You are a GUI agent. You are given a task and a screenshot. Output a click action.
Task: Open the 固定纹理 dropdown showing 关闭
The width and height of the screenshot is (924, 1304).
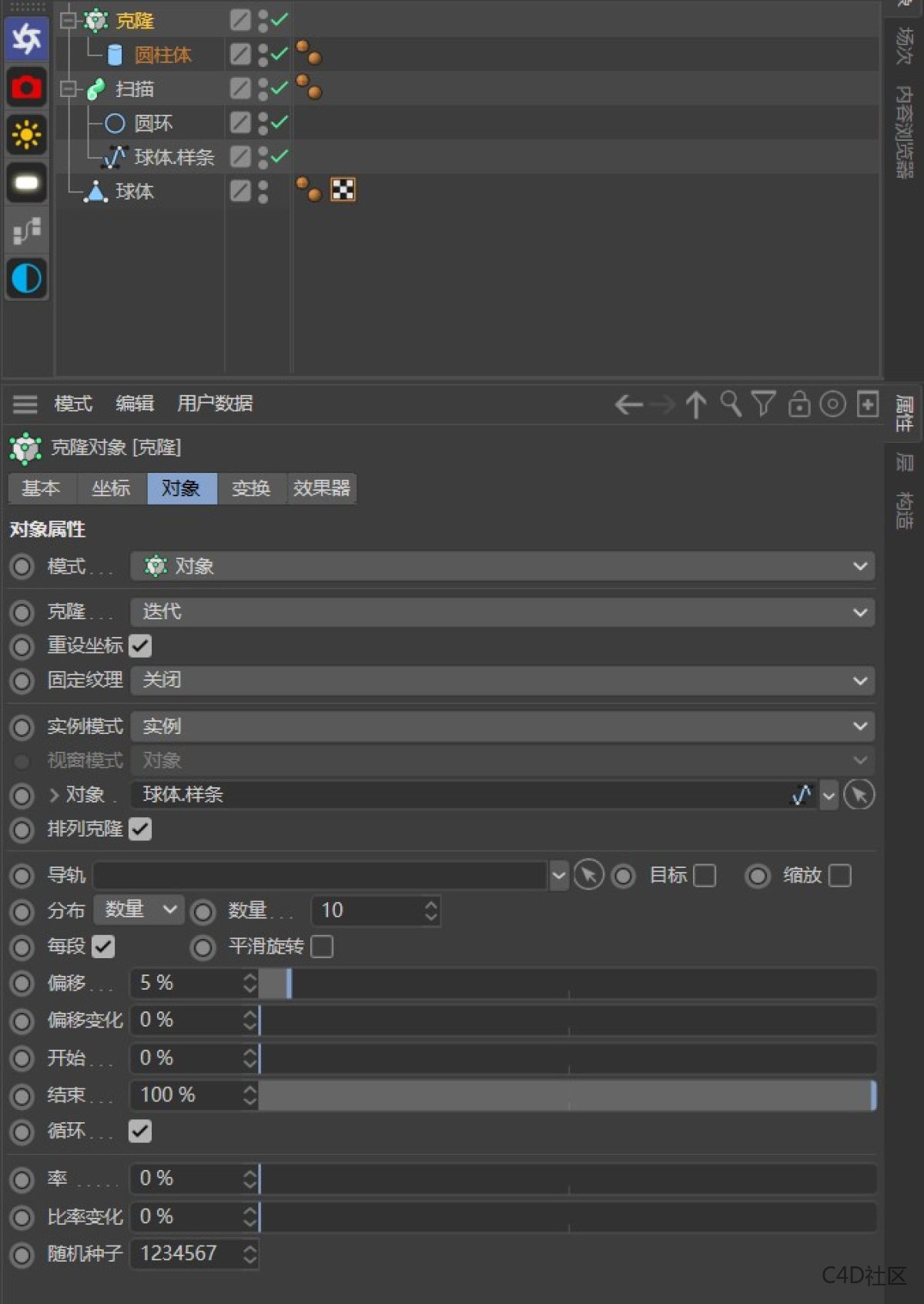(x=502, y=681)
